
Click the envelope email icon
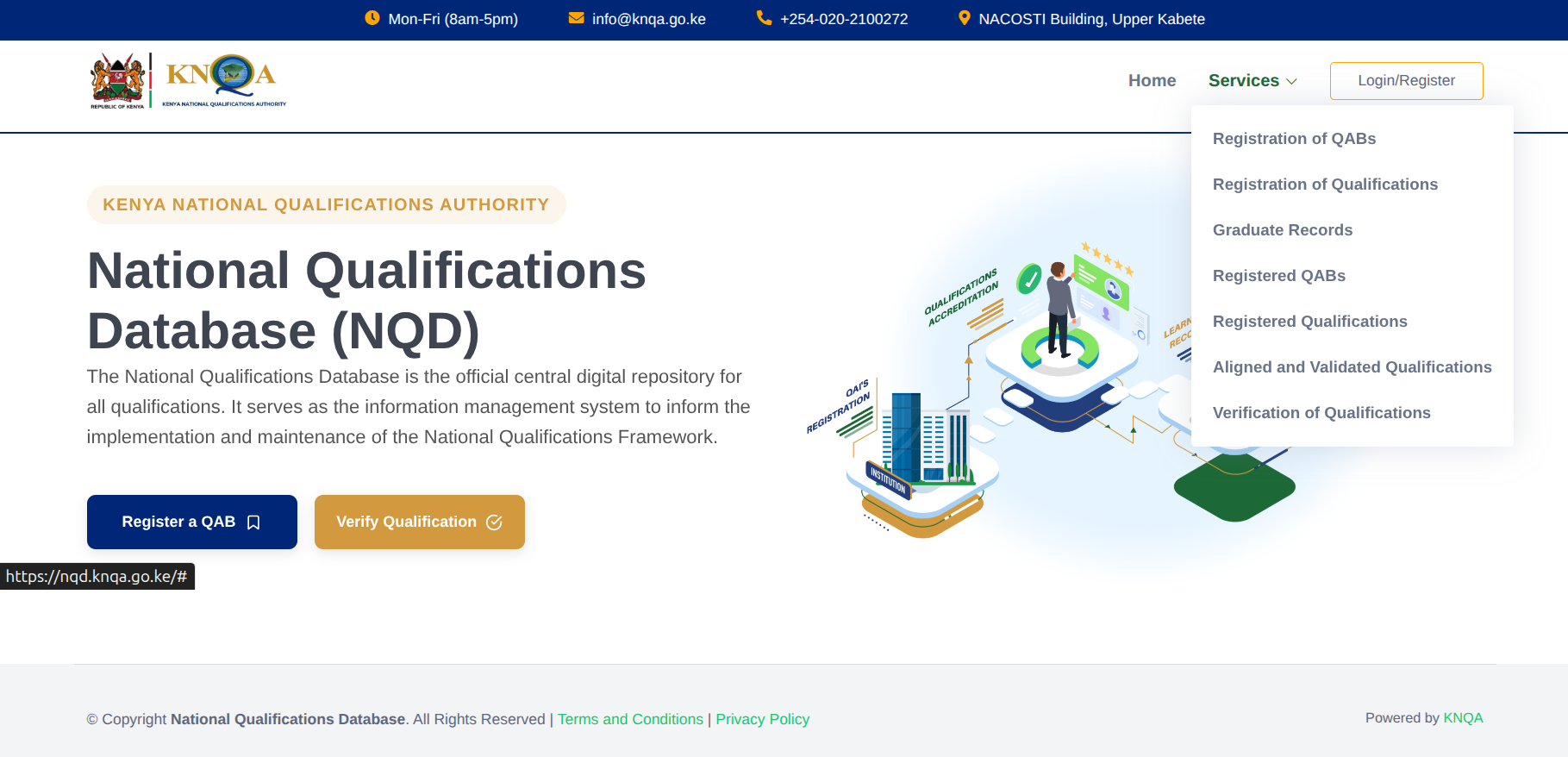coord(576,18)
